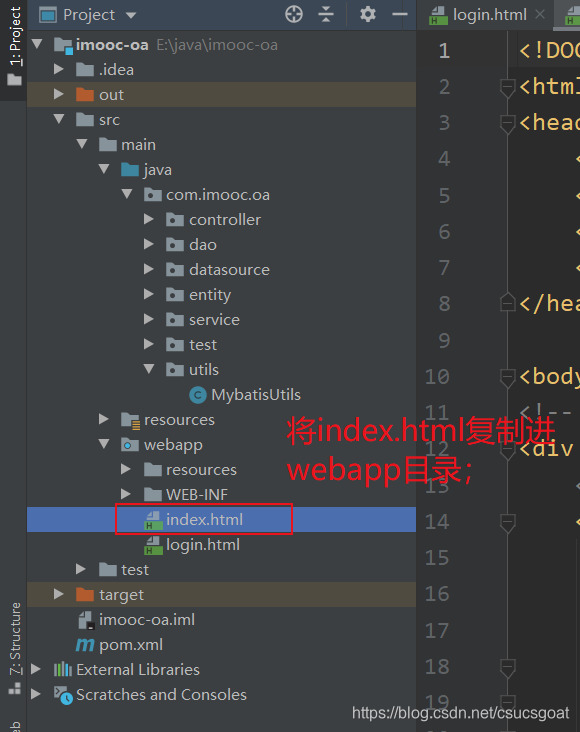Click the login.html file icon in tree
580x732 pixels.
click(153, 545)
